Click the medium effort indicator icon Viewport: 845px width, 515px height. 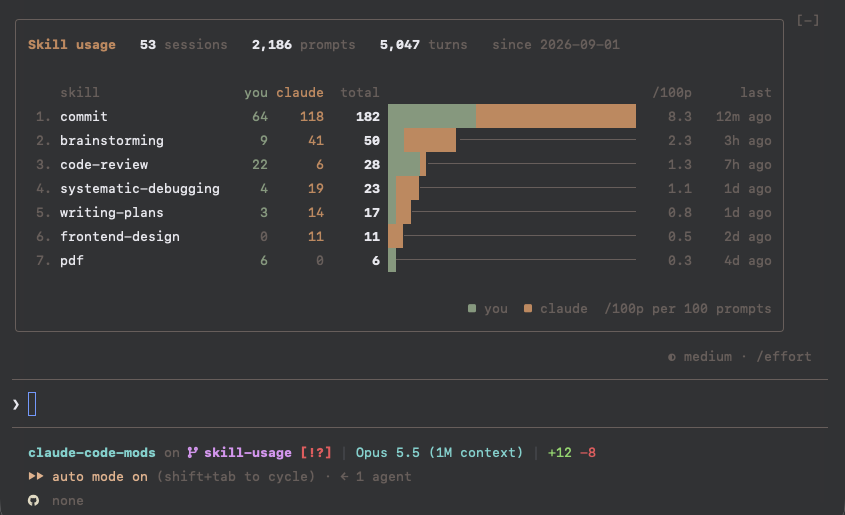[671, 357]
